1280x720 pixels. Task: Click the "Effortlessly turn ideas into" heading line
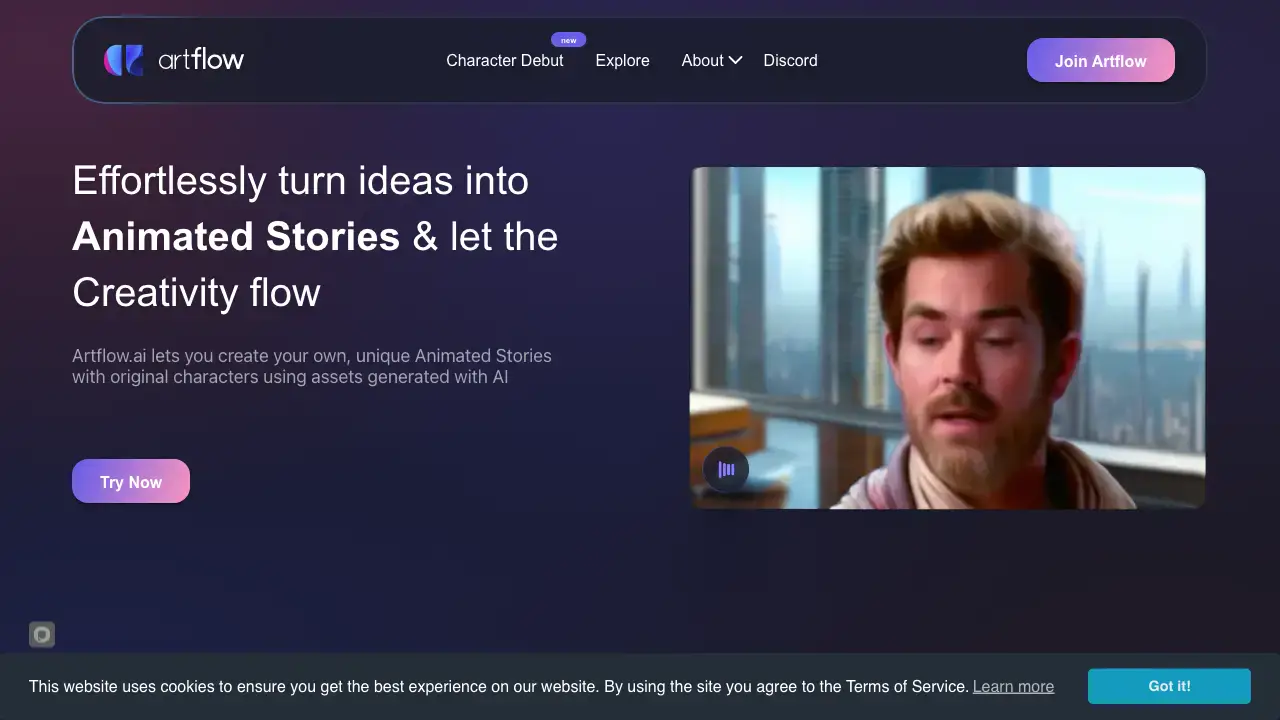point(300,181)
